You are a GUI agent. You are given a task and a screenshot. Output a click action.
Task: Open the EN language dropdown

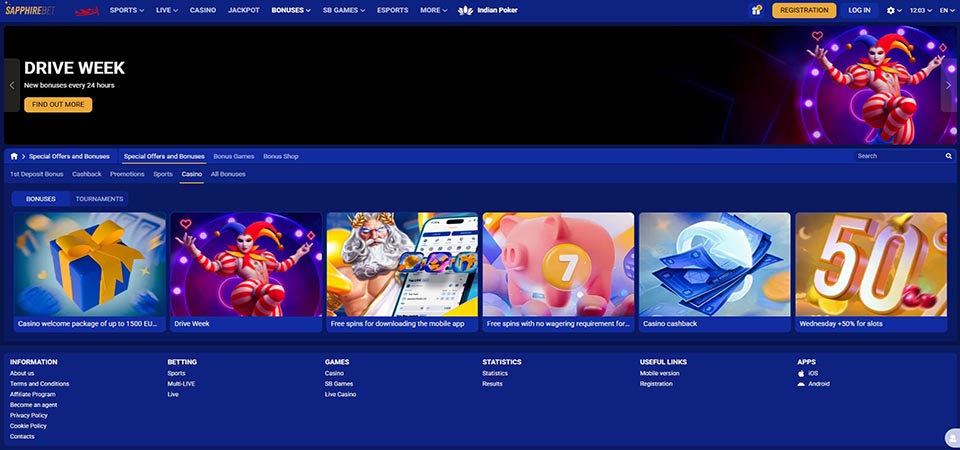tap(945, 10)
